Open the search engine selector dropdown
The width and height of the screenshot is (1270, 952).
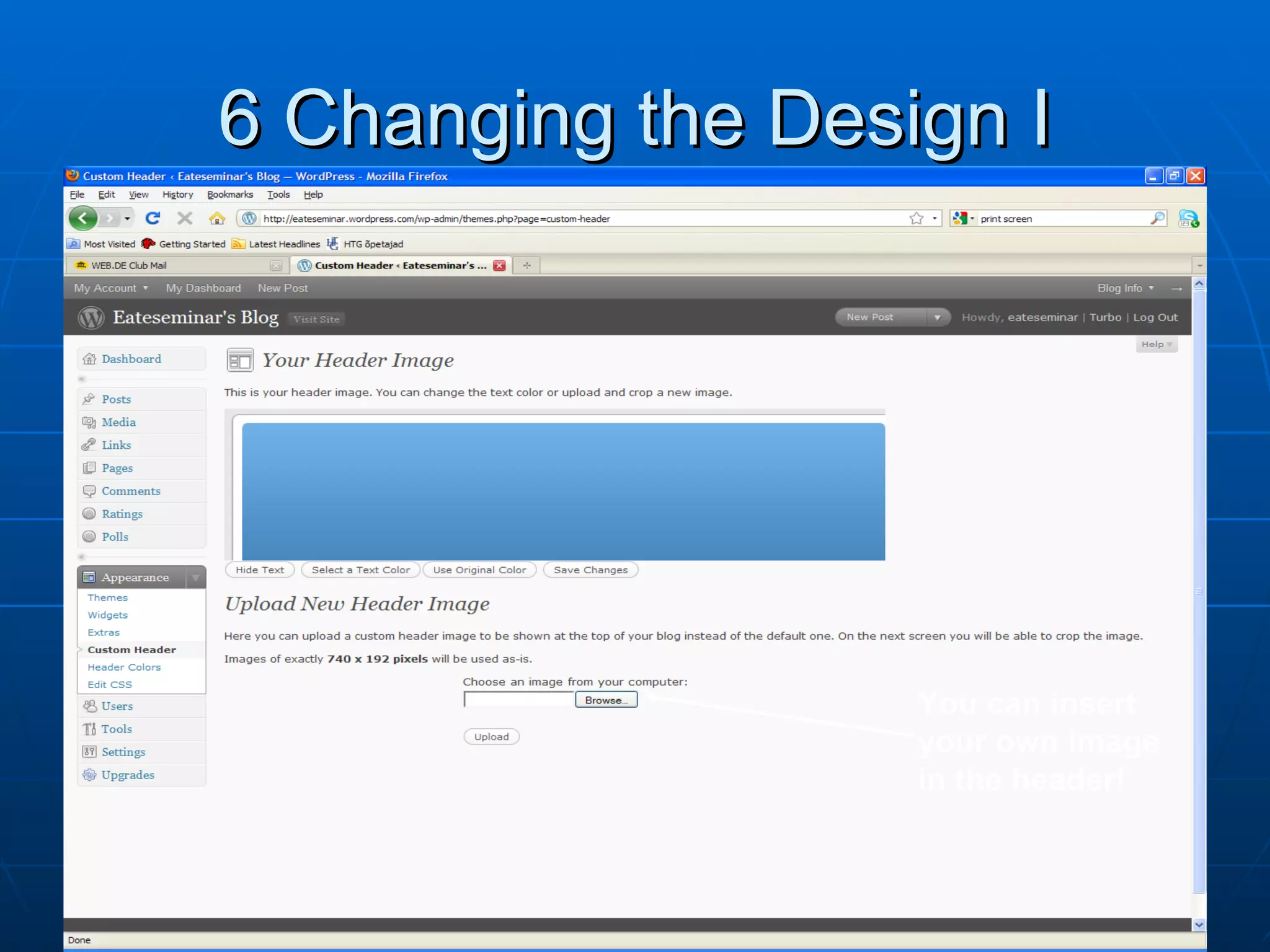[964, 218]
